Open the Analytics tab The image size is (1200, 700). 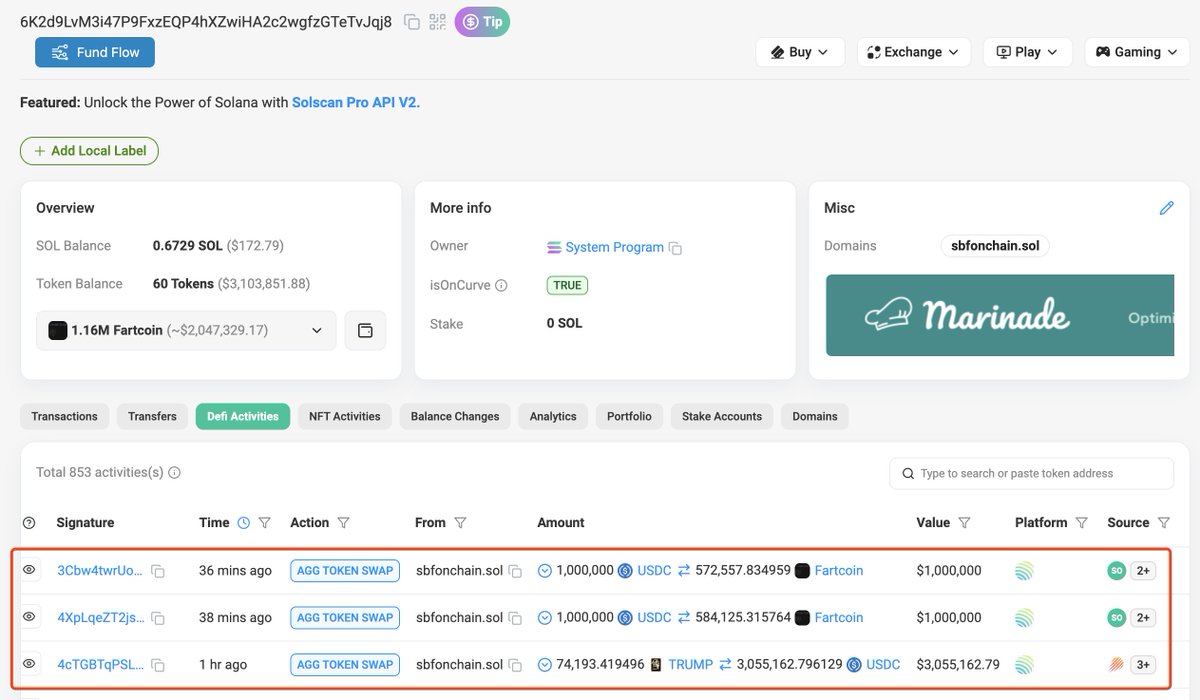coord(553,416)
